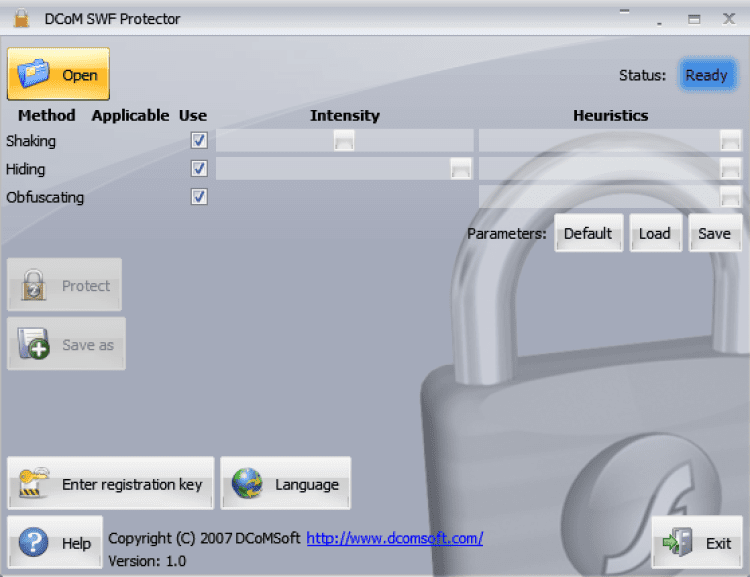Click the Obfuscating Heuristics slider thumb
750x577 pixels.
pos(730,197)
